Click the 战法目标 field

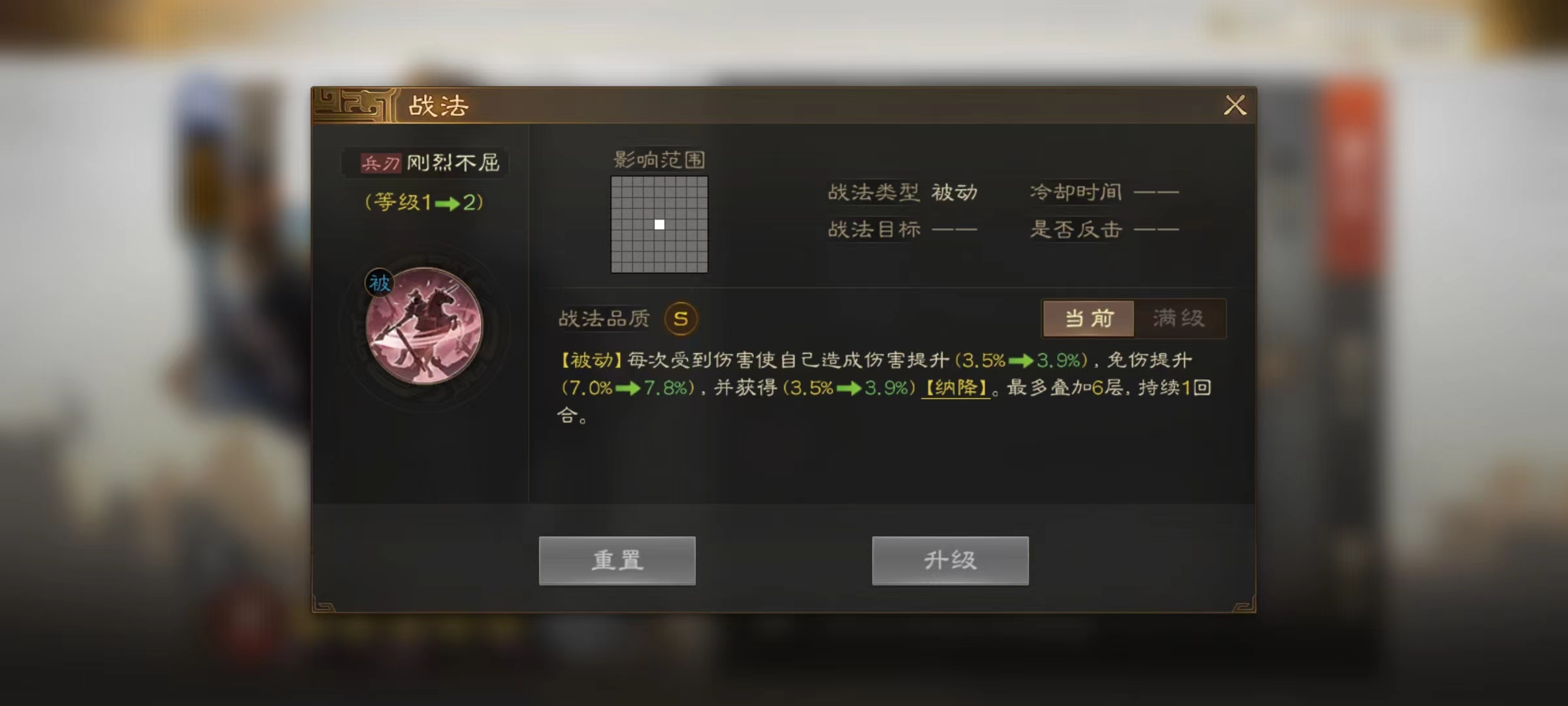[902, 229]
